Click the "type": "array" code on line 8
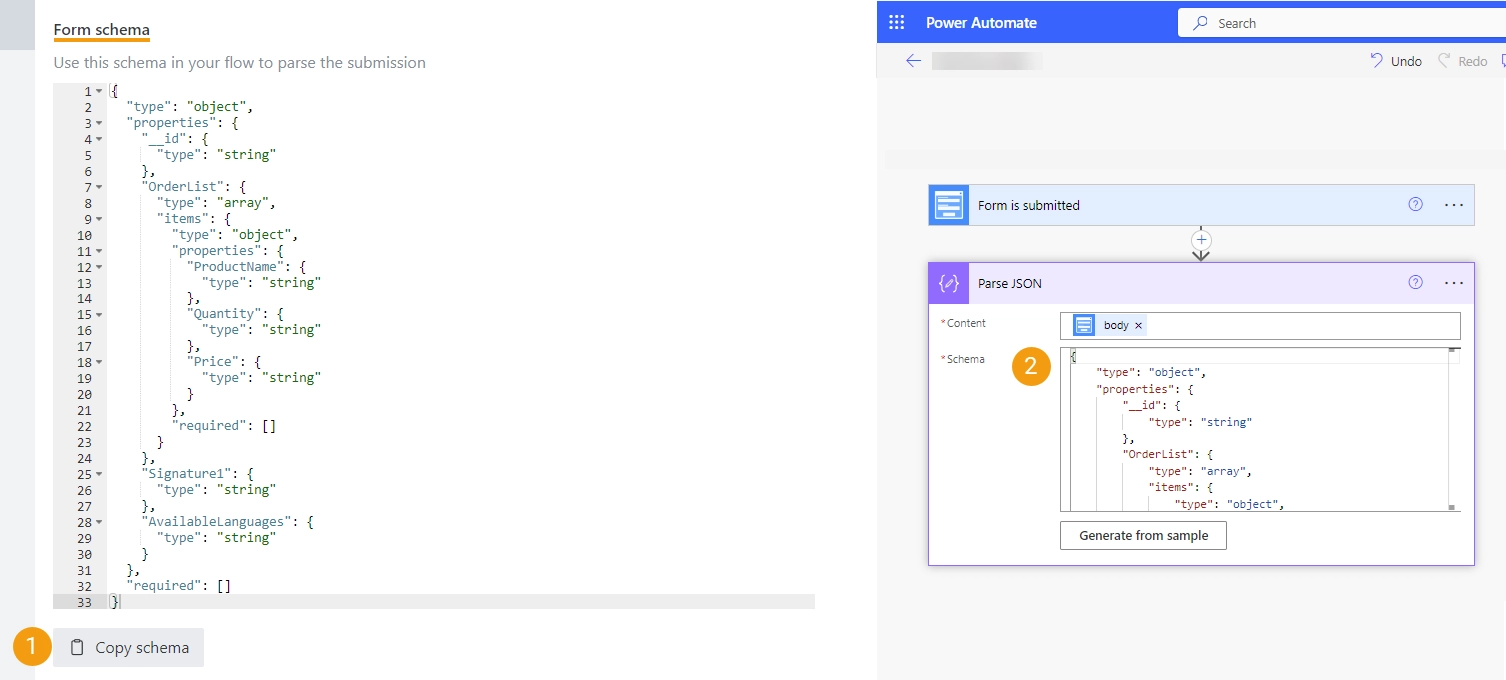Image resolution: width=1506 pixels, height=680 pixels. click(x=215, y=203)
